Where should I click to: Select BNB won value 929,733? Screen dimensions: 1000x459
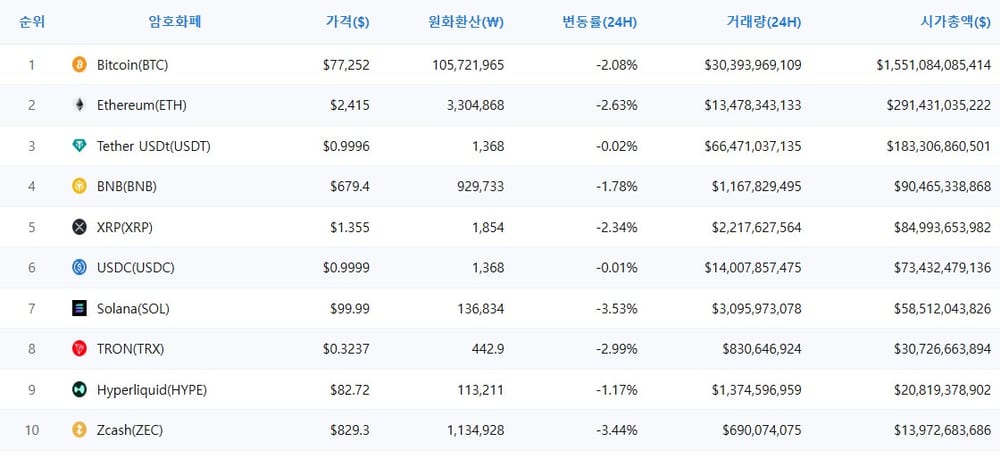click(x=481, y=186)
